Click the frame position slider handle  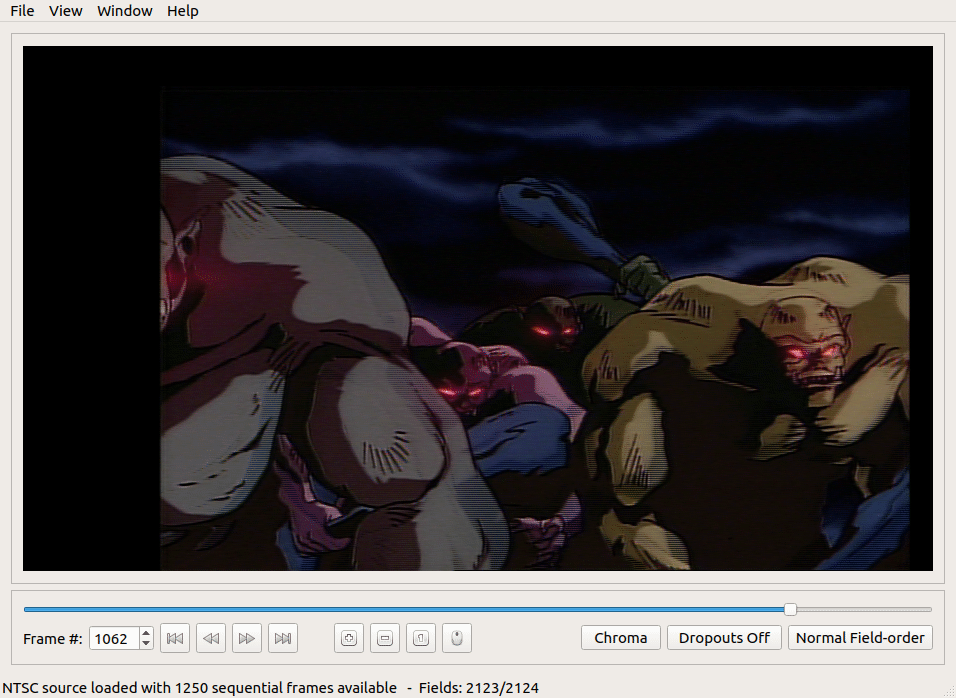790,609
